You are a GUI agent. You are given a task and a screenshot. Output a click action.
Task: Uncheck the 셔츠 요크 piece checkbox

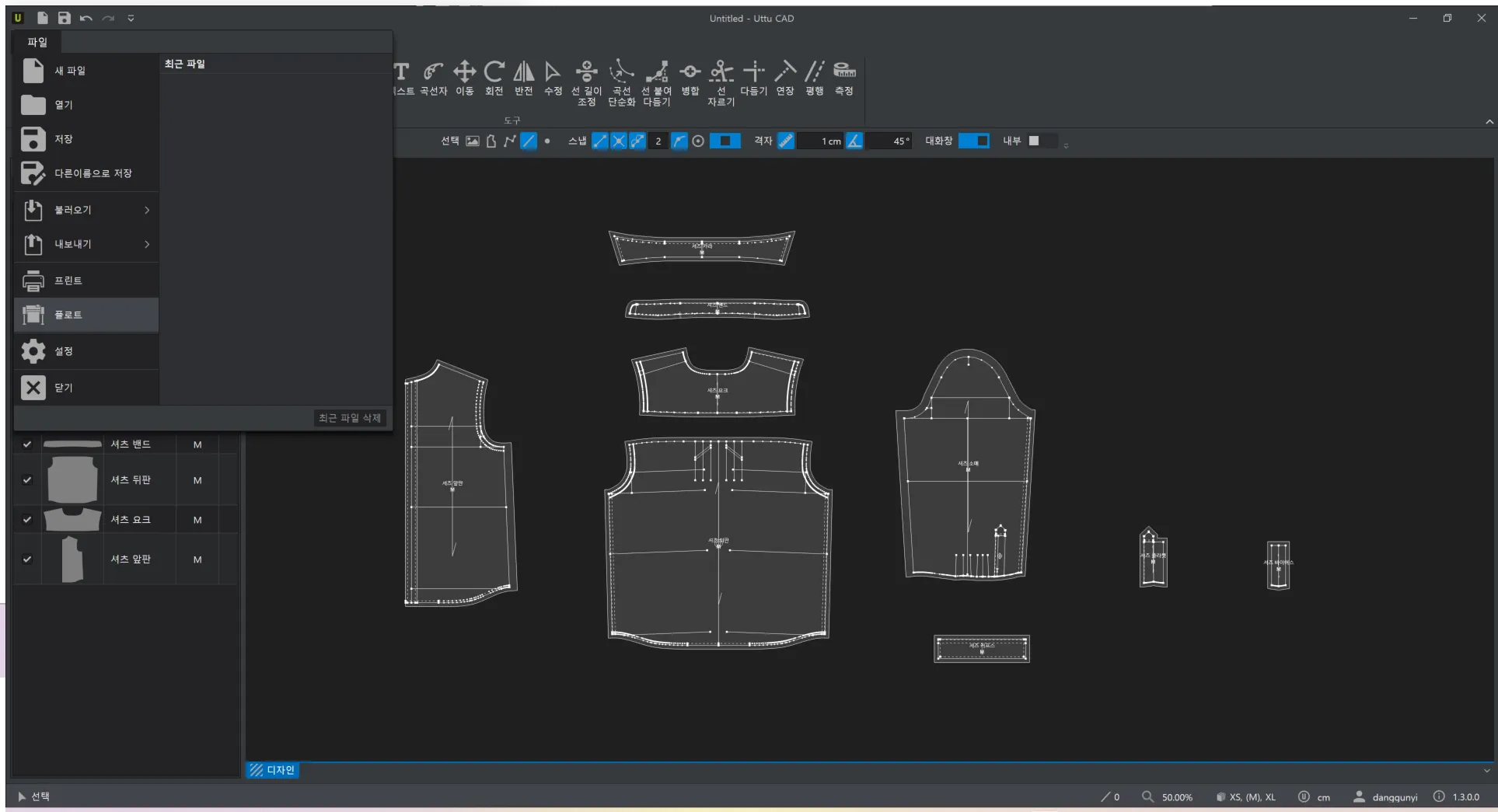click(x=27, y=520)
